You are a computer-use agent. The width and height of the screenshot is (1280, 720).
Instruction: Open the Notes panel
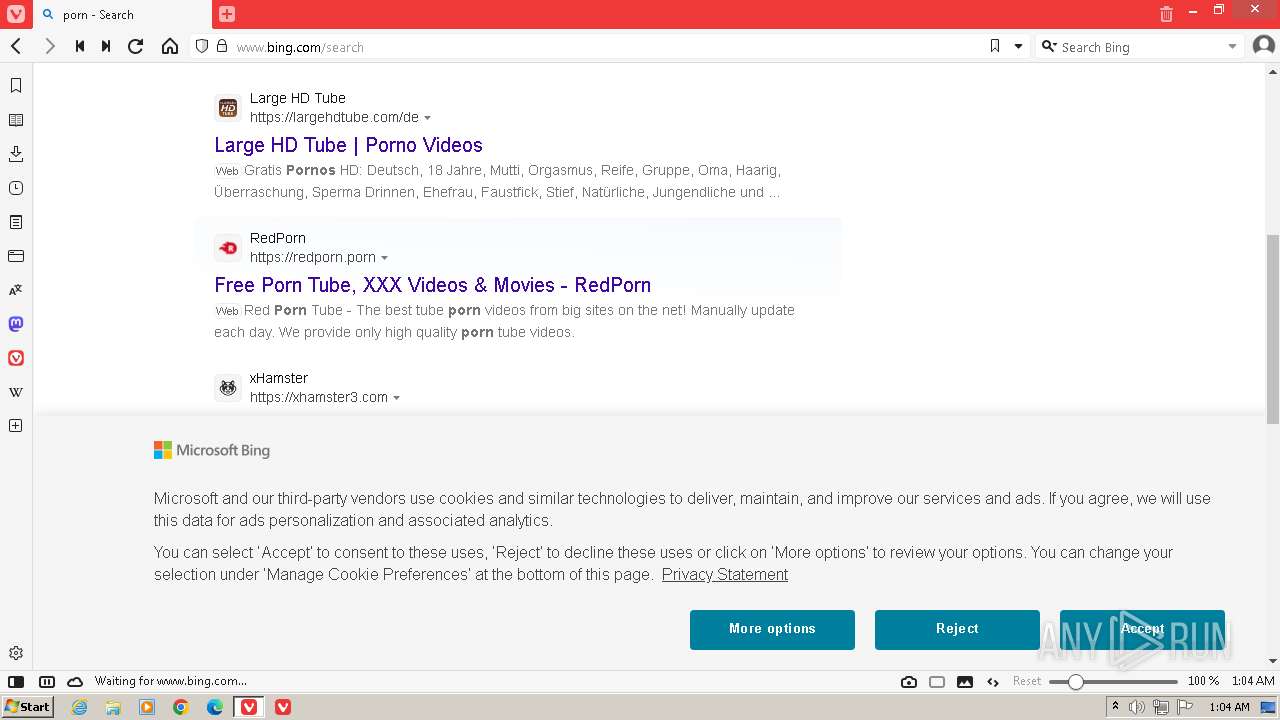[16, 222]
